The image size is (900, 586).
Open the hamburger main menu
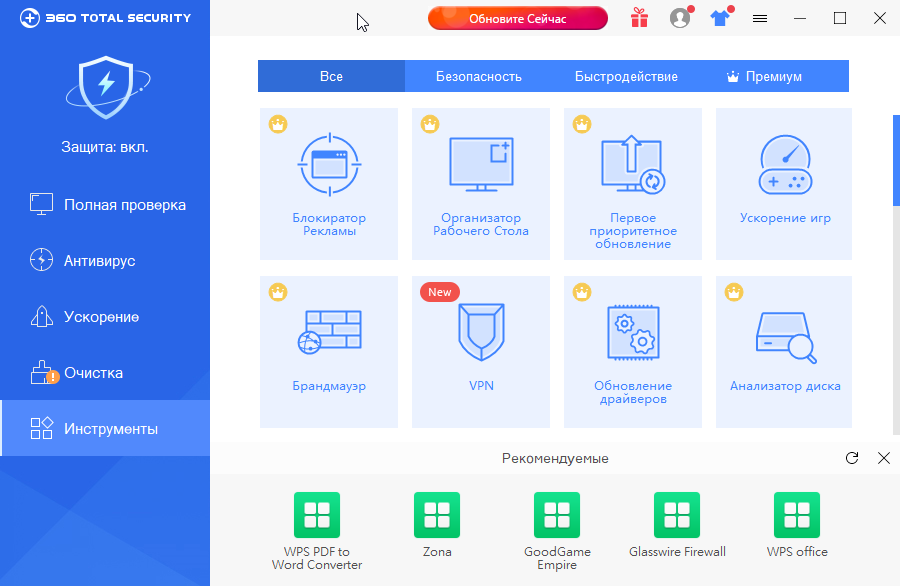click(760, 18)
